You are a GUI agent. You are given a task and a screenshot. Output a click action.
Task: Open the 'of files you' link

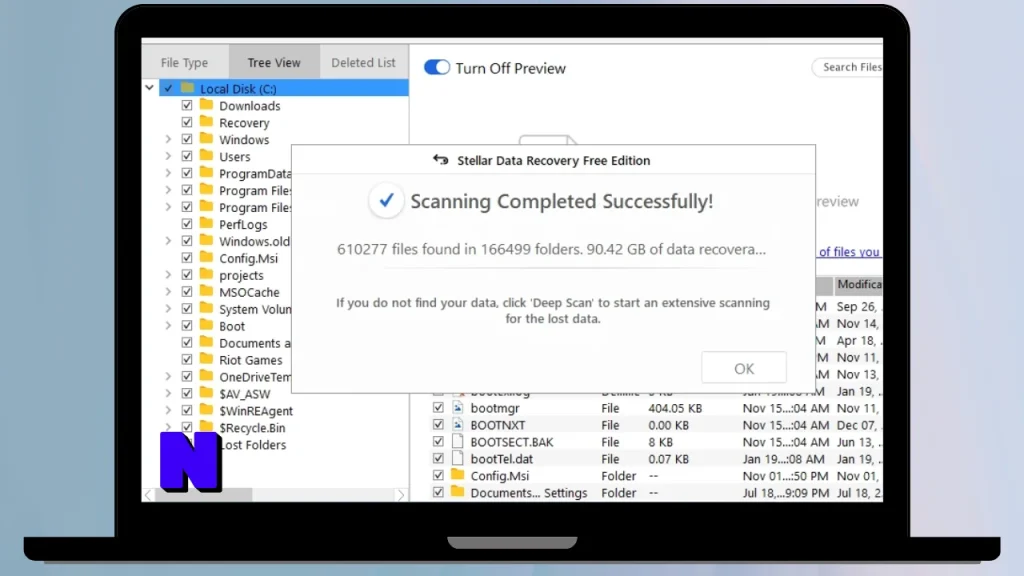click(x=849, y=252)
